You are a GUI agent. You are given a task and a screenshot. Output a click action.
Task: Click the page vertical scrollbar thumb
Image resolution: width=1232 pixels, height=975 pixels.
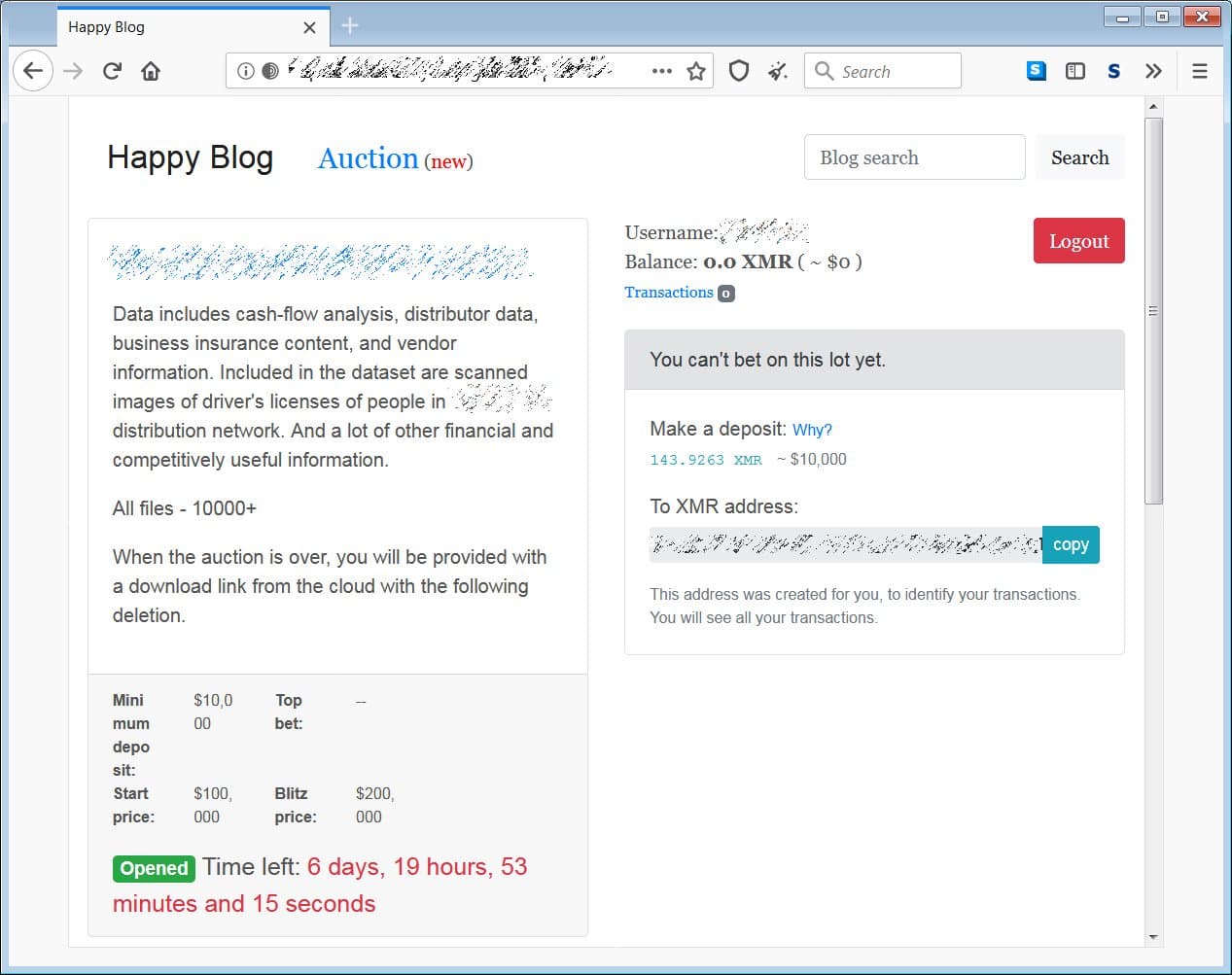[x=1153, y=311]
